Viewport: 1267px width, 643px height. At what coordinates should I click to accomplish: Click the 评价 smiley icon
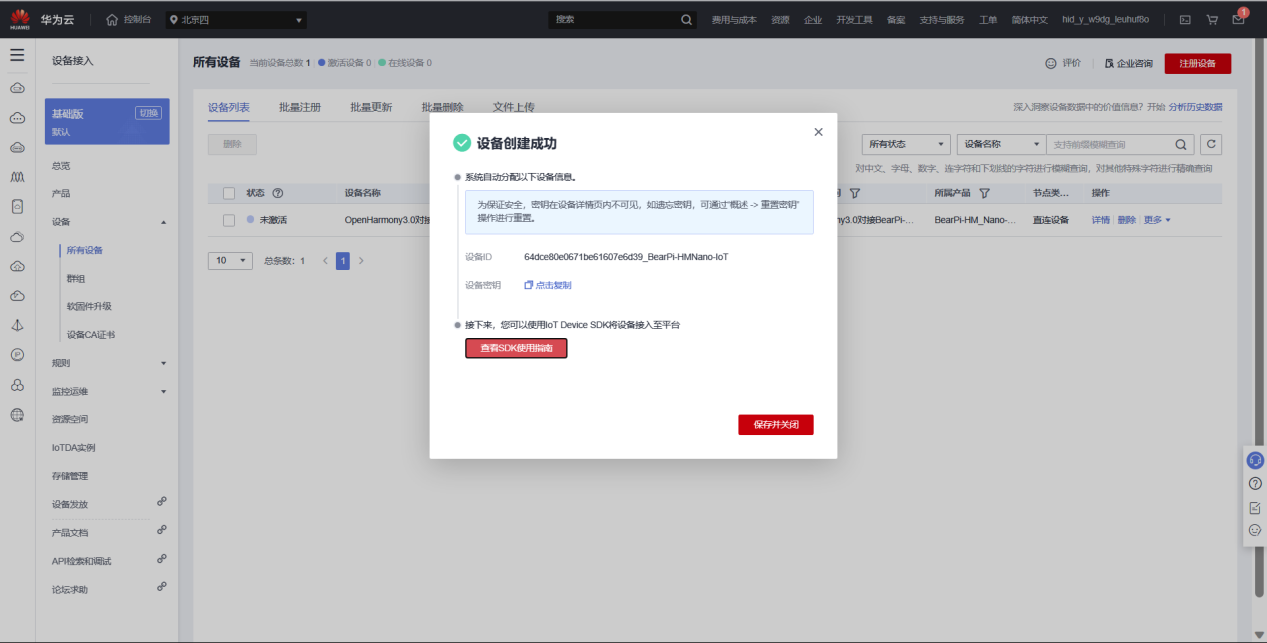pyautogui.click(x=1050, y=63)
